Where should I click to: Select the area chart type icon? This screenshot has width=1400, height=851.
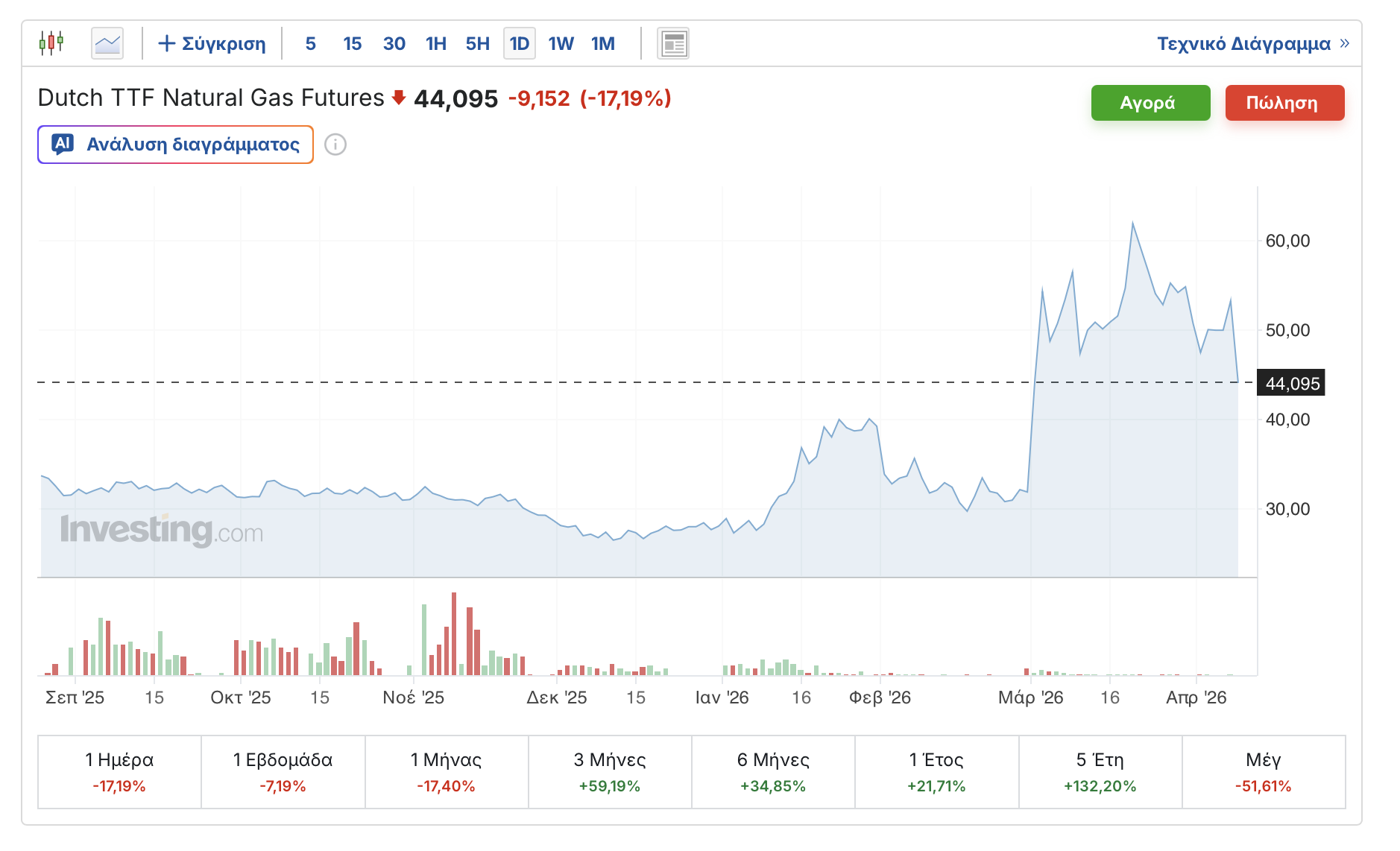[x=107, y=43]
